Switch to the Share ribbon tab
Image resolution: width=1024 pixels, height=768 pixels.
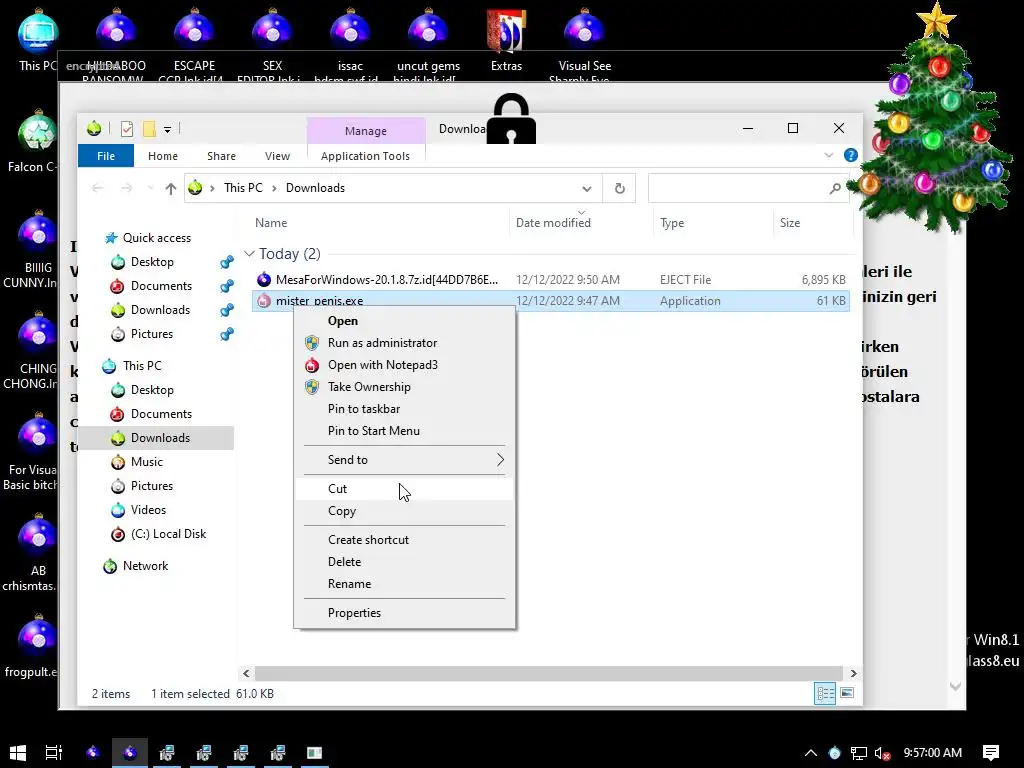pos(221,156)
